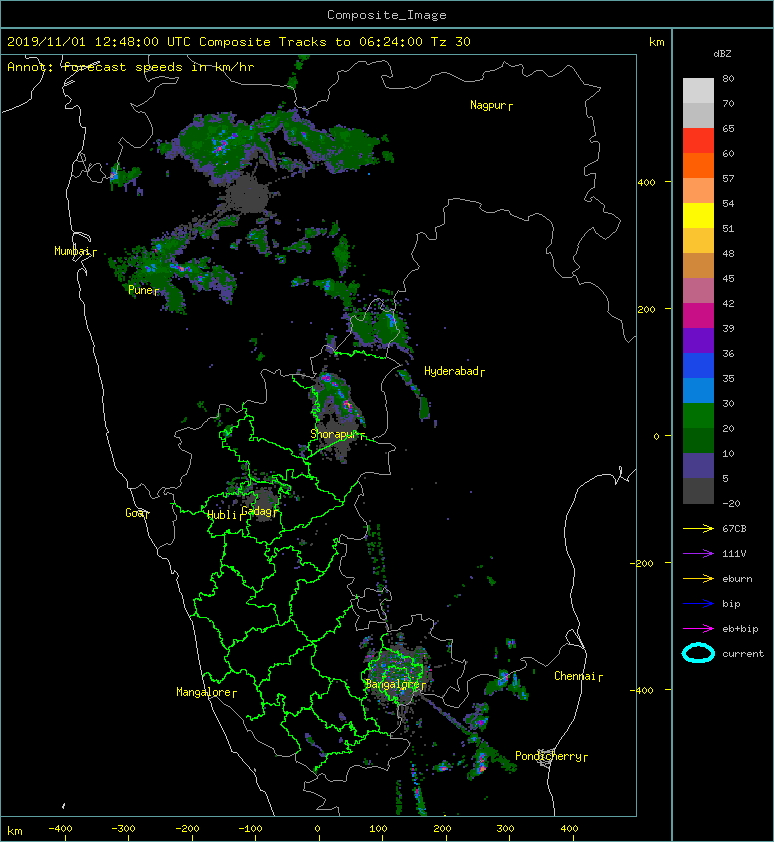
Task: Click the 67CB legend label
Action: (x=734, y=529)
